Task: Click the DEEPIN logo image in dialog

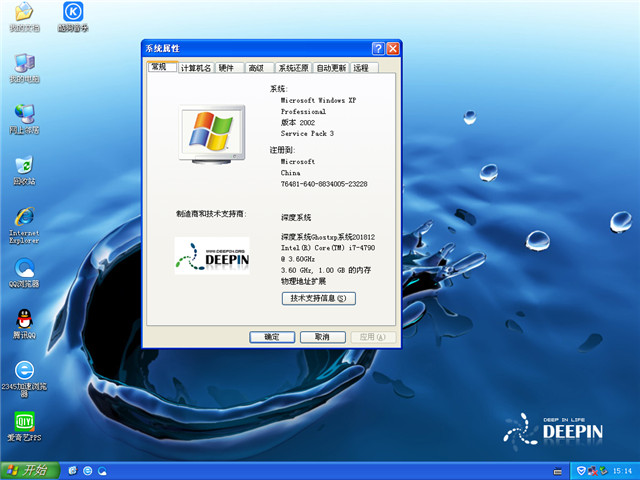Action: (x=212, y=256)
